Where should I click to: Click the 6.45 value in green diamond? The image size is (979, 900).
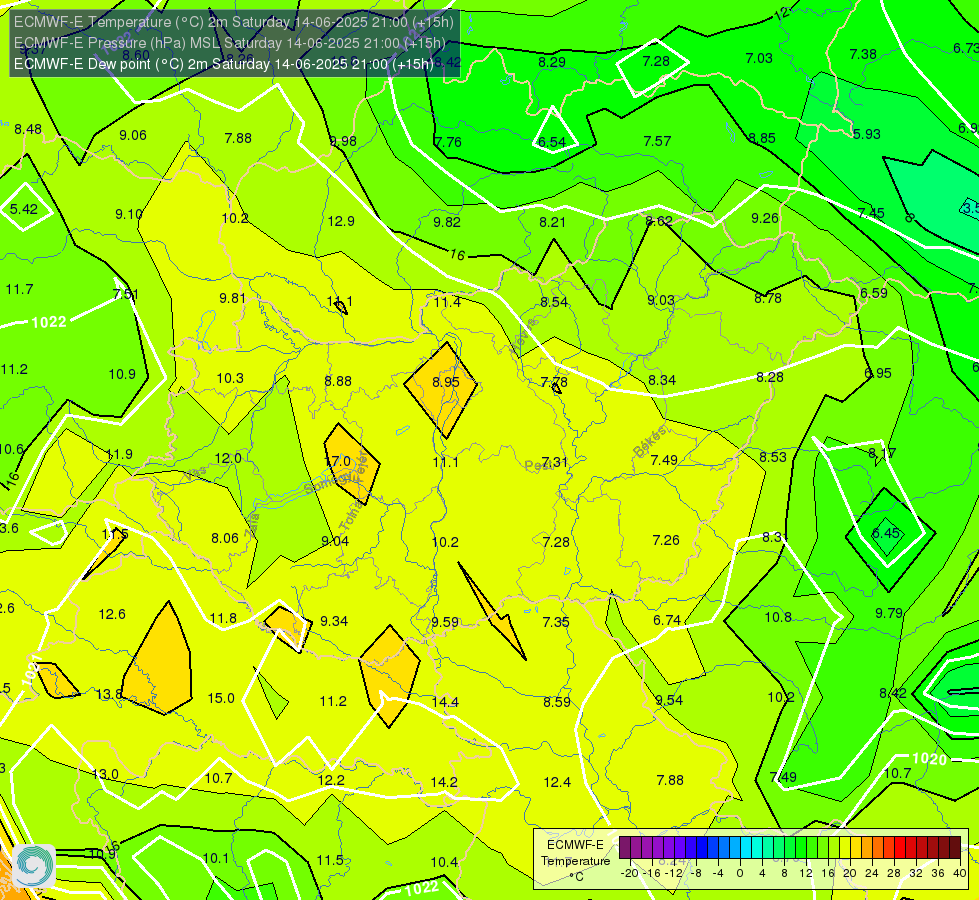pyautogui.click(x=886, y=533)
